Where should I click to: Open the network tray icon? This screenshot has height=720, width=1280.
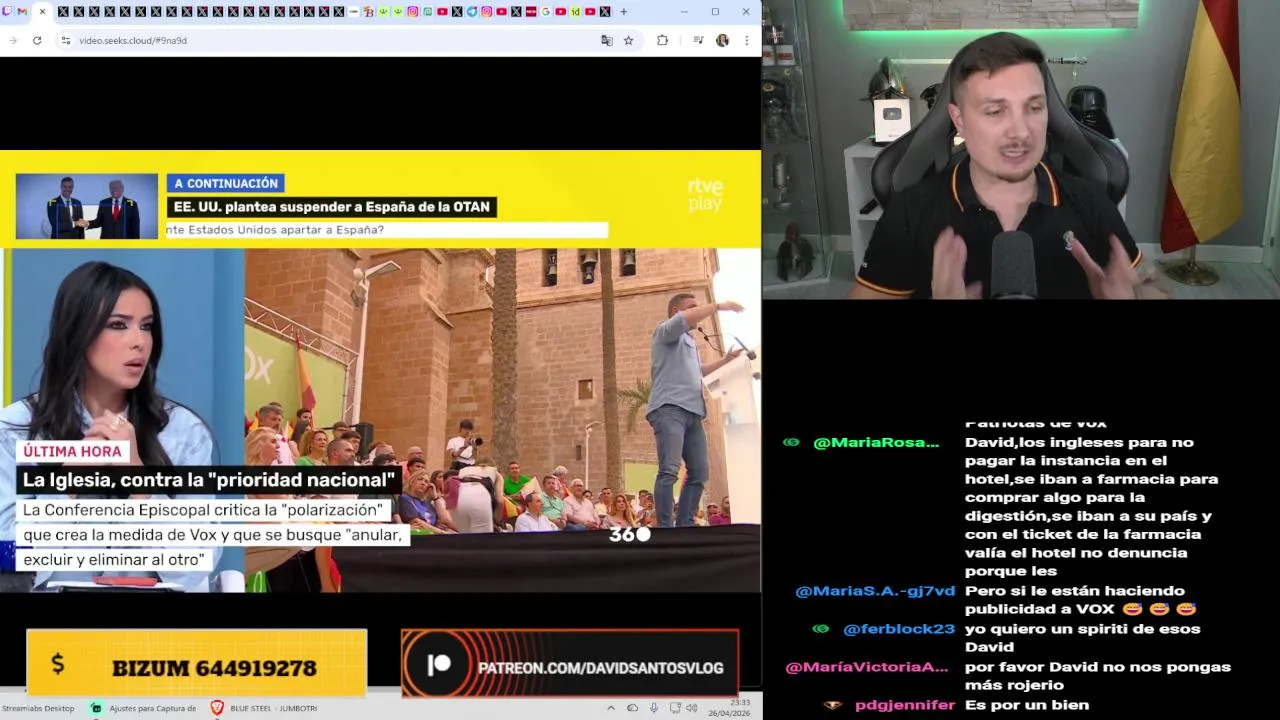tap(675, 708)
